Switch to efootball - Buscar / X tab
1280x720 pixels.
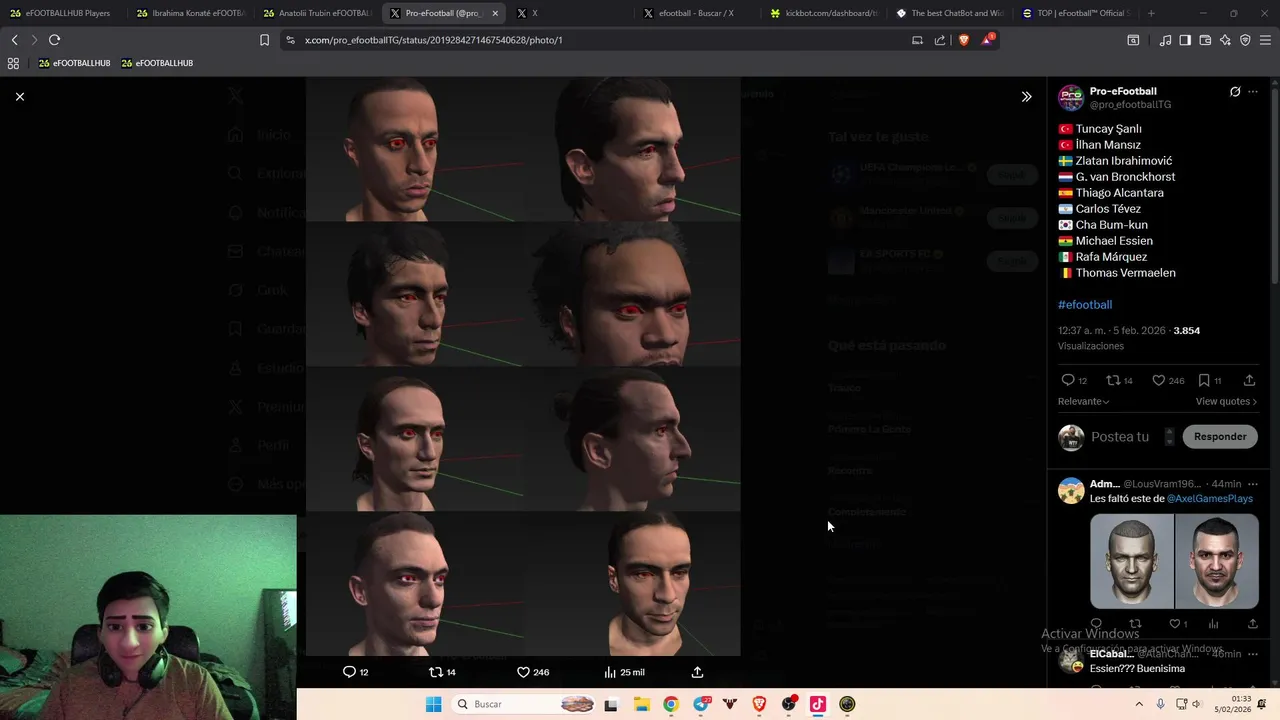[696, 13]
